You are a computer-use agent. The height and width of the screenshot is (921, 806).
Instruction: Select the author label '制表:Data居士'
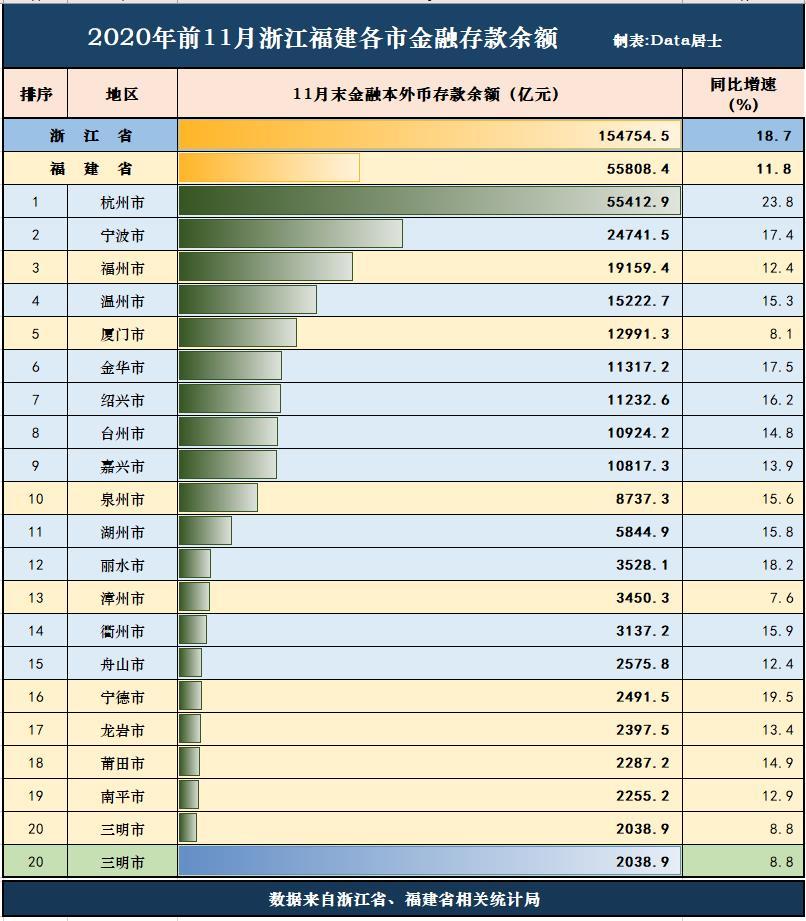667,41
